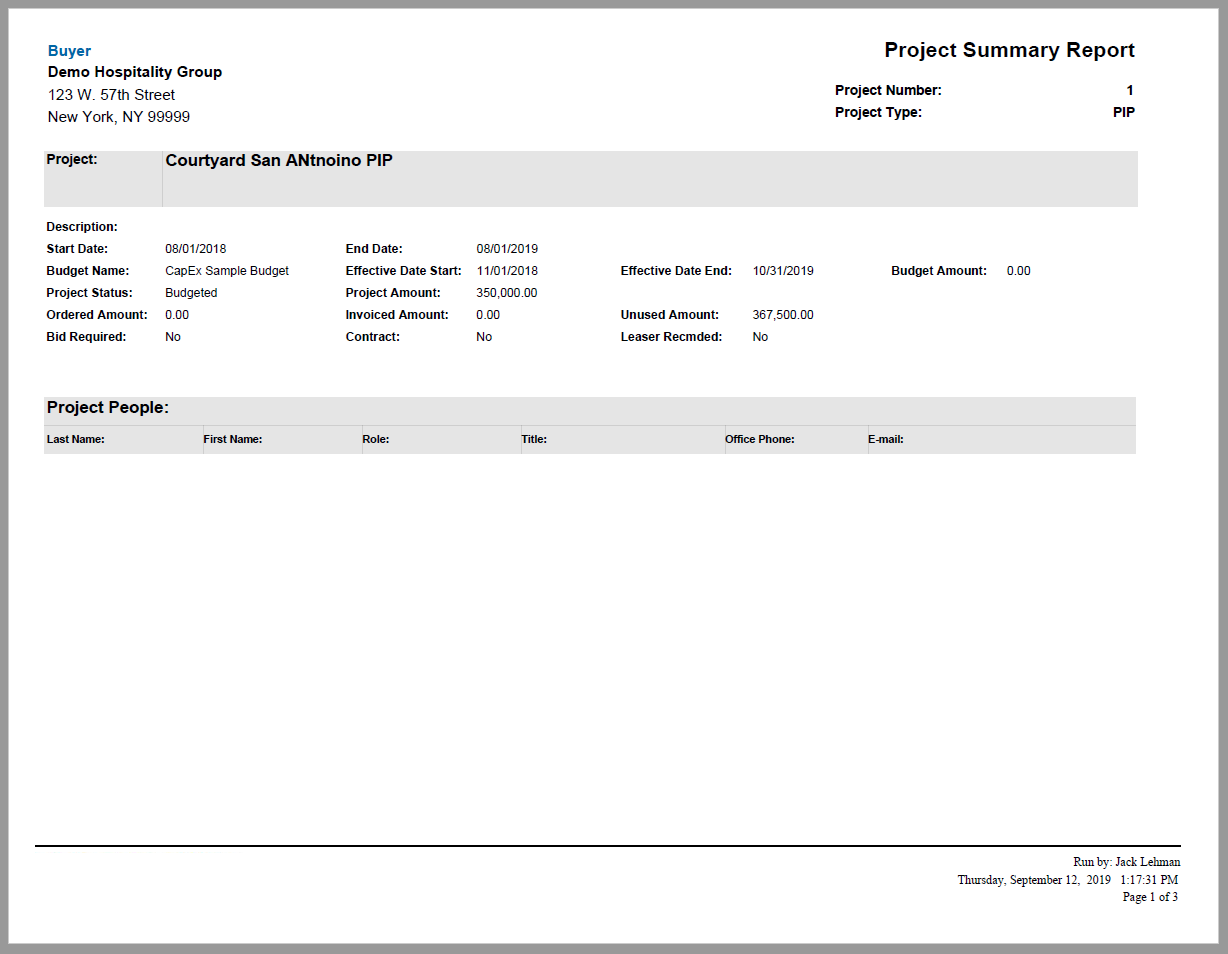Image resolution: width=1228 pixels, height=954 pixels.
Task: Select the Start Date 08/01/2018 value
Action: coord(196,248)
